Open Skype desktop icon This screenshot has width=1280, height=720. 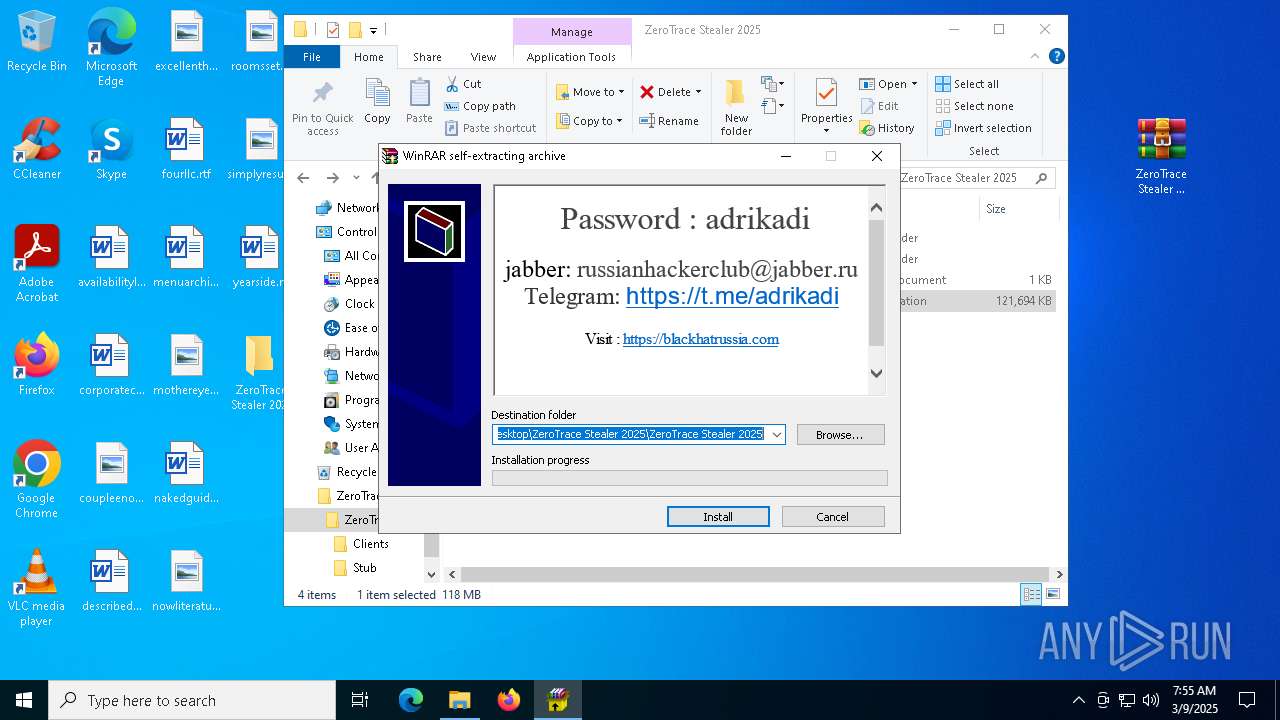(x=111, y=149)
